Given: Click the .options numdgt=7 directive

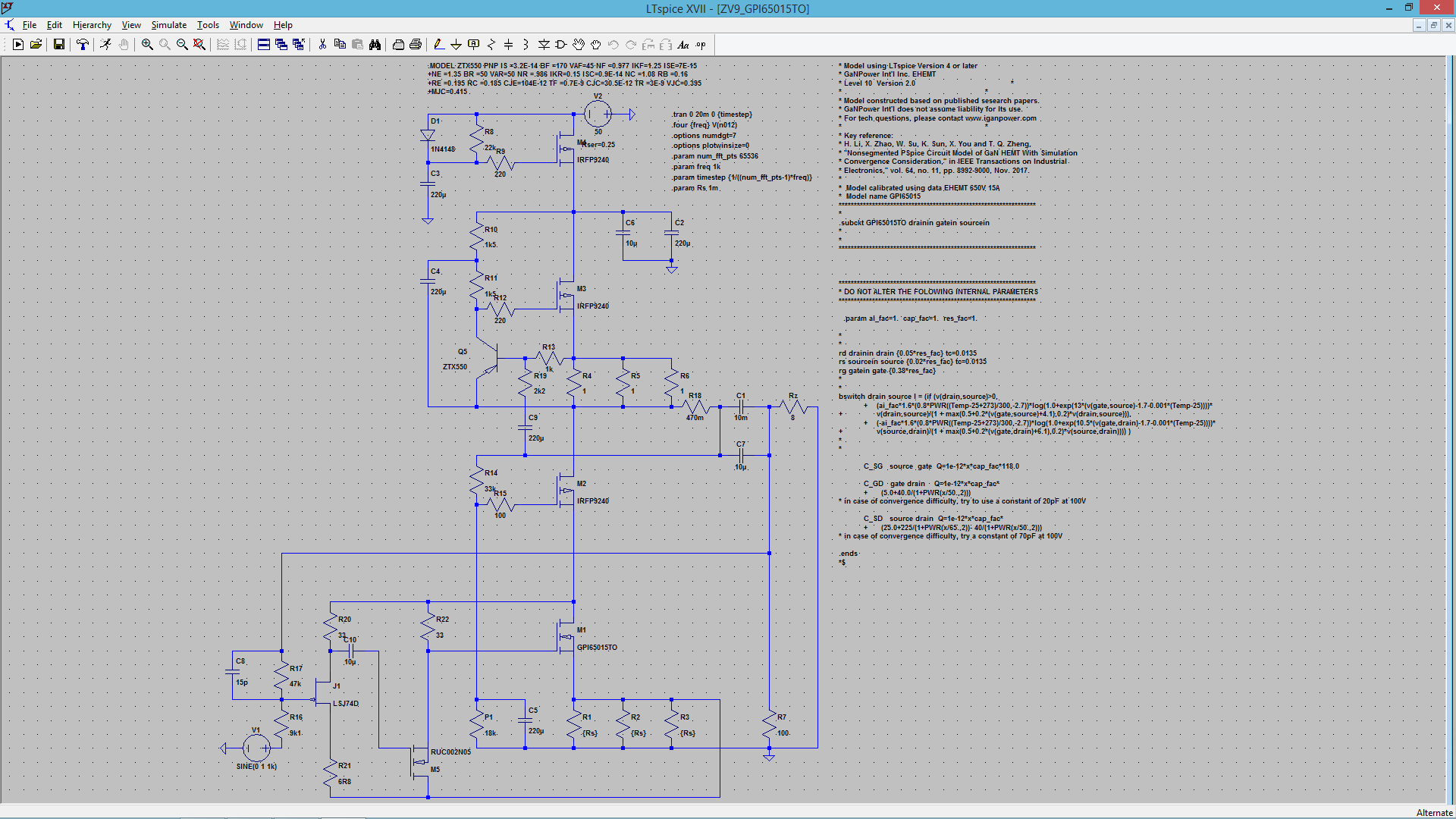Looking at the screenshot, I should click(704, 136).
